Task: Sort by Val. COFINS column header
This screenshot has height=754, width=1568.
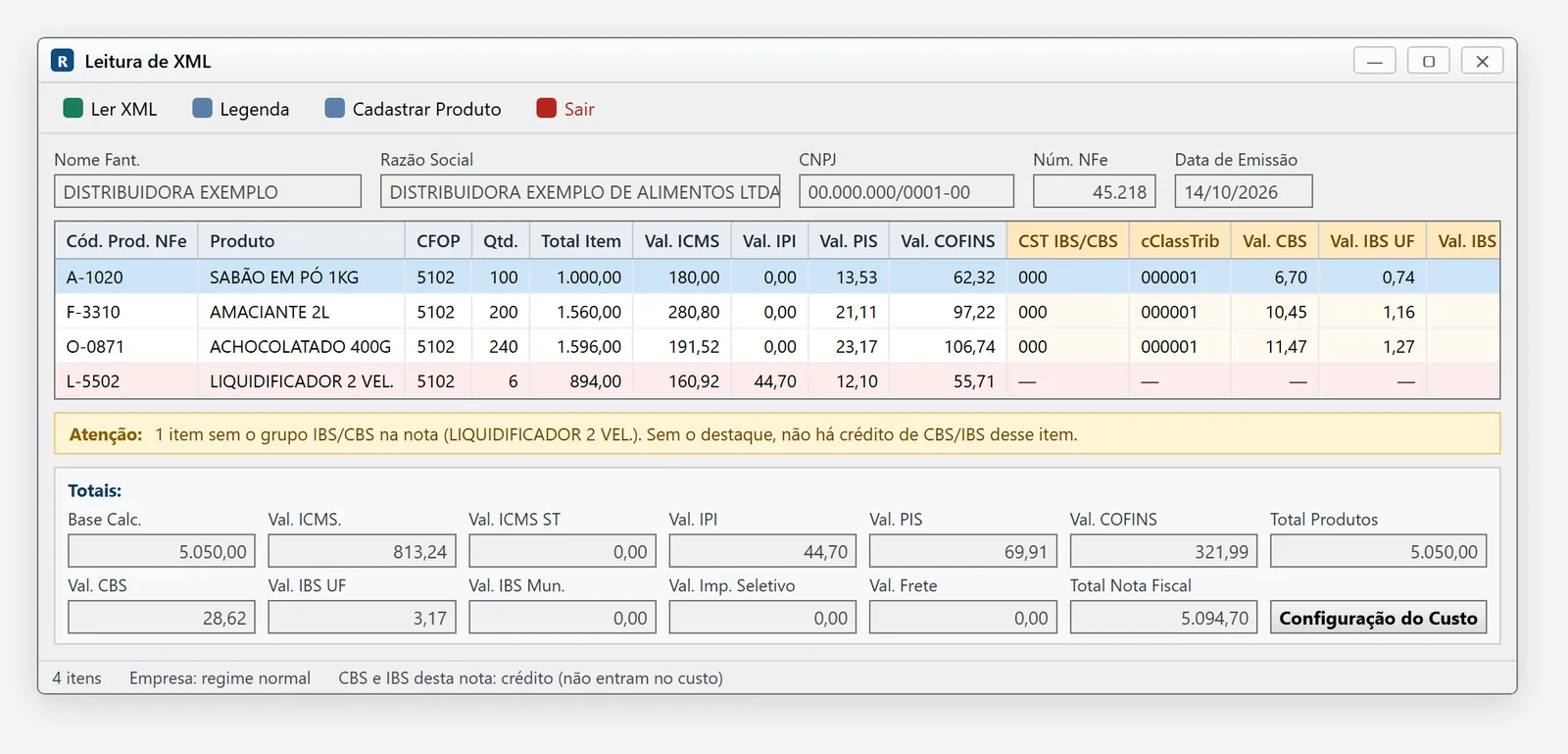Action: pos(948,241)
